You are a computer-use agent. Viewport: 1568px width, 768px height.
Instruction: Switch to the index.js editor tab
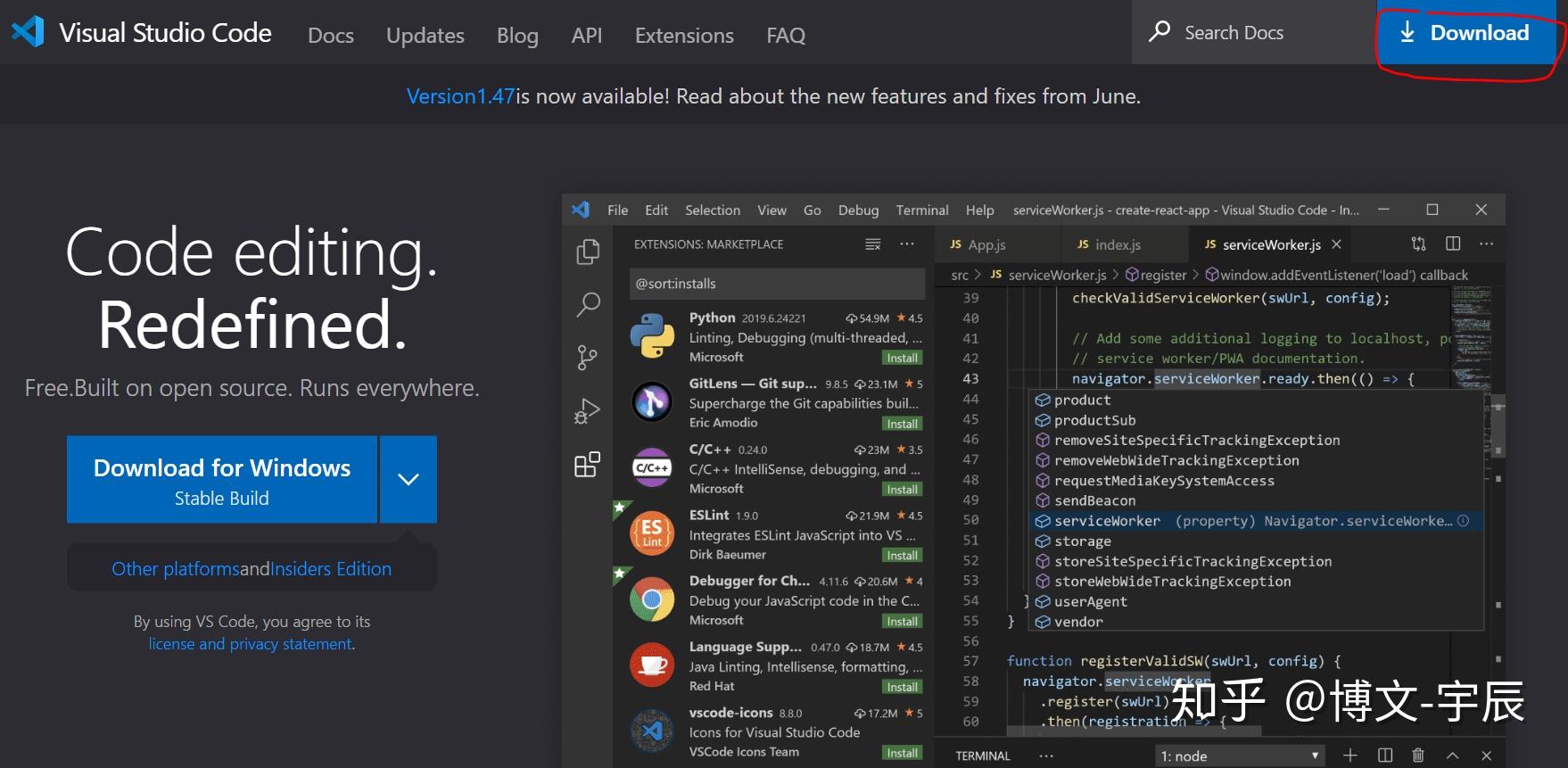1117,244
